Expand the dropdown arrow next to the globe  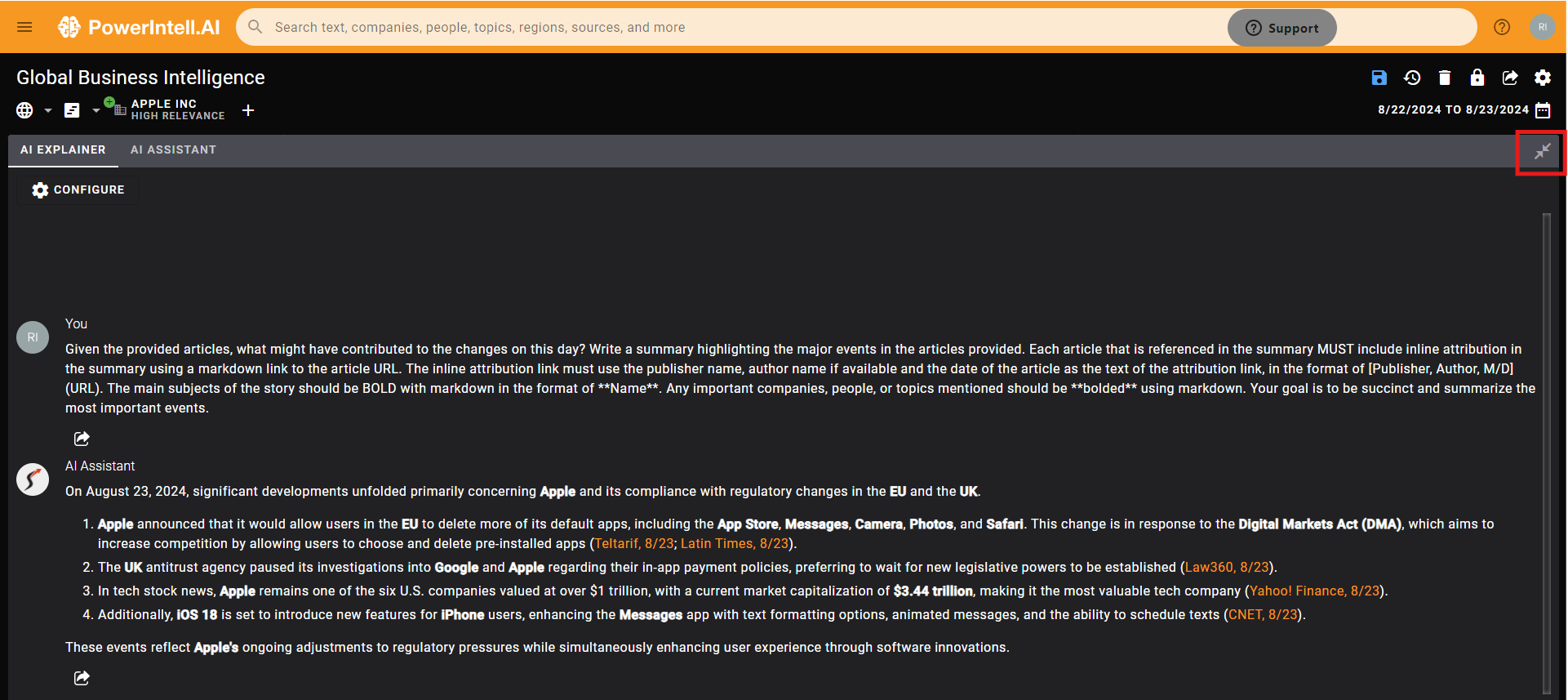pyautogui.click(x=48, y=110)
